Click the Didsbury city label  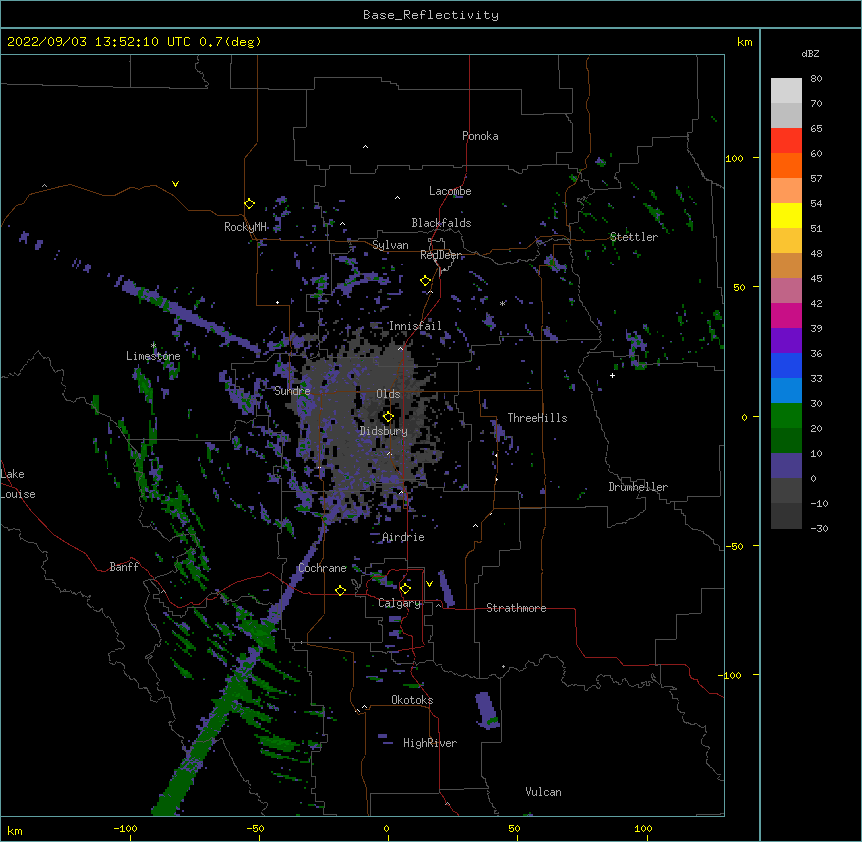[384, 431]
